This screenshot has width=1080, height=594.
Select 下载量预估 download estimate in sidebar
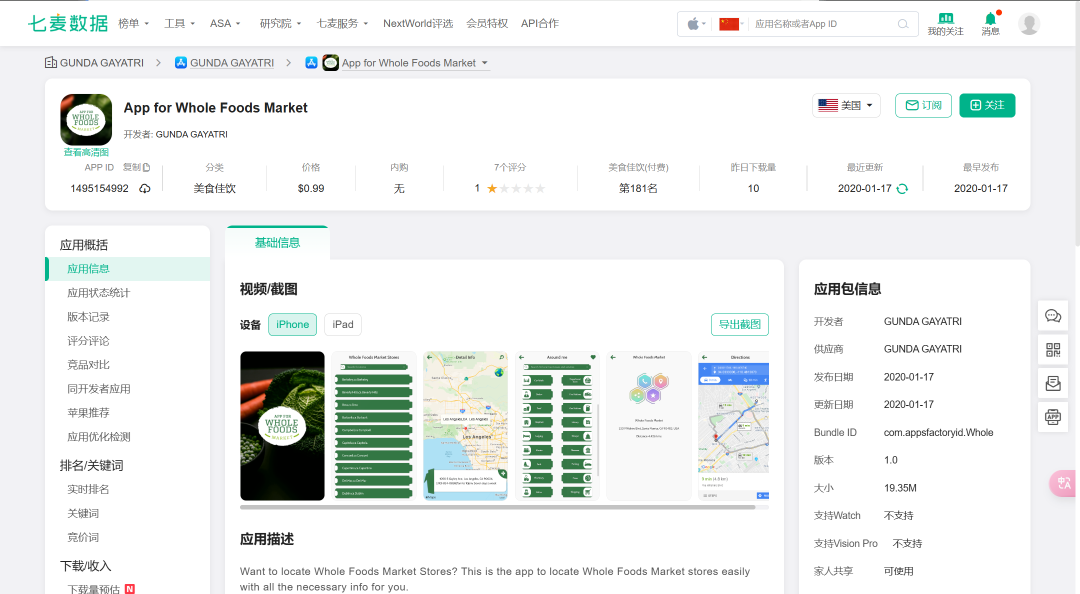94,589
